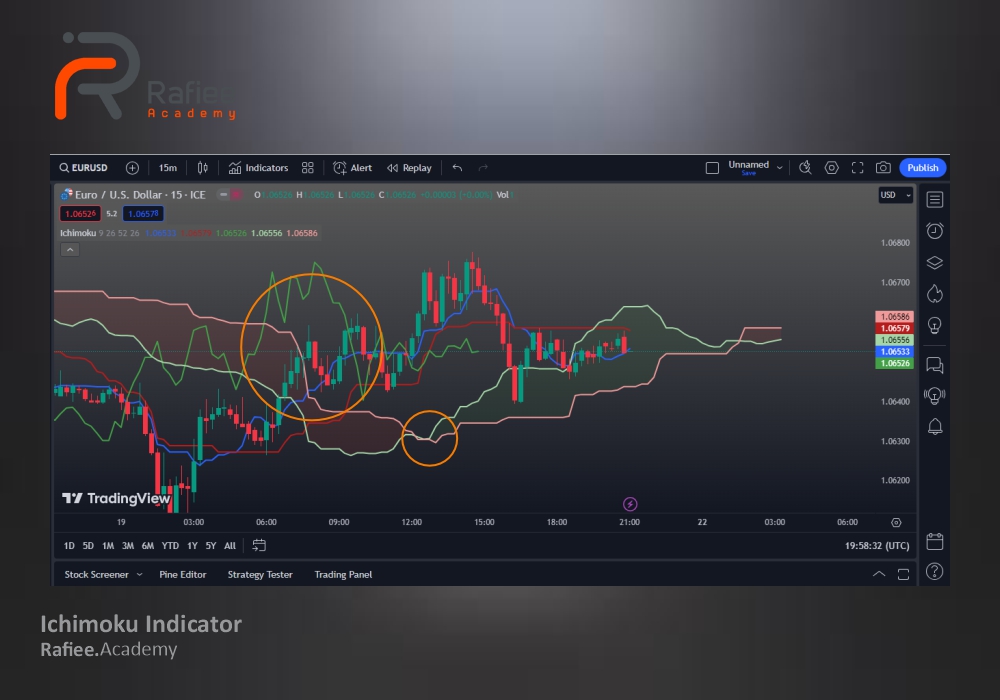Open the watchlist panel icon
Viewport: 1000px width, 700px height.
click(935, 200)
